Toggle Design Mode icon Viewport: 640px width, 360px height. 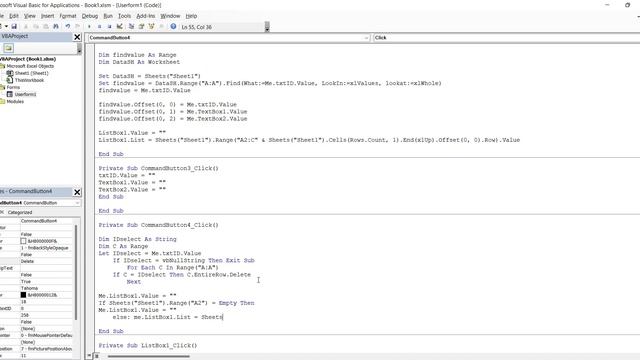coord(120,27)
